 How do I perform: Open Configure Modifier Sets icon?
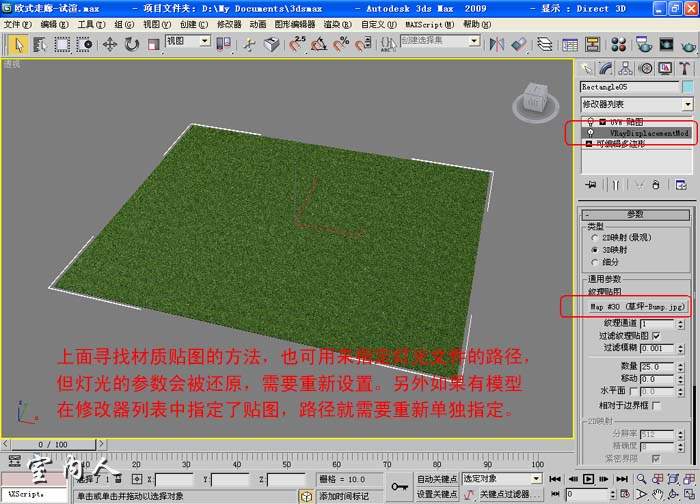(x=681, y=185)
